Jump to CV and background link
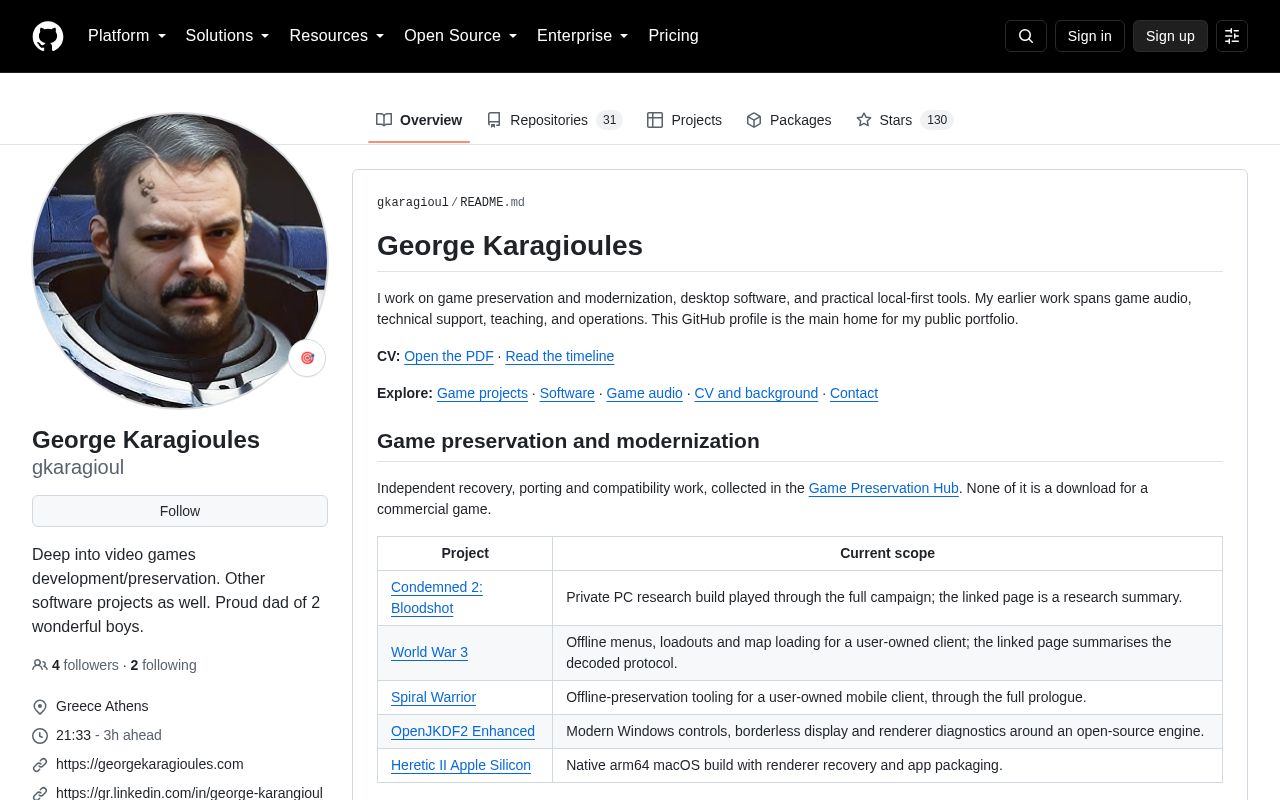The width and height of the screenshot is (1280, 800). (756, 393)
